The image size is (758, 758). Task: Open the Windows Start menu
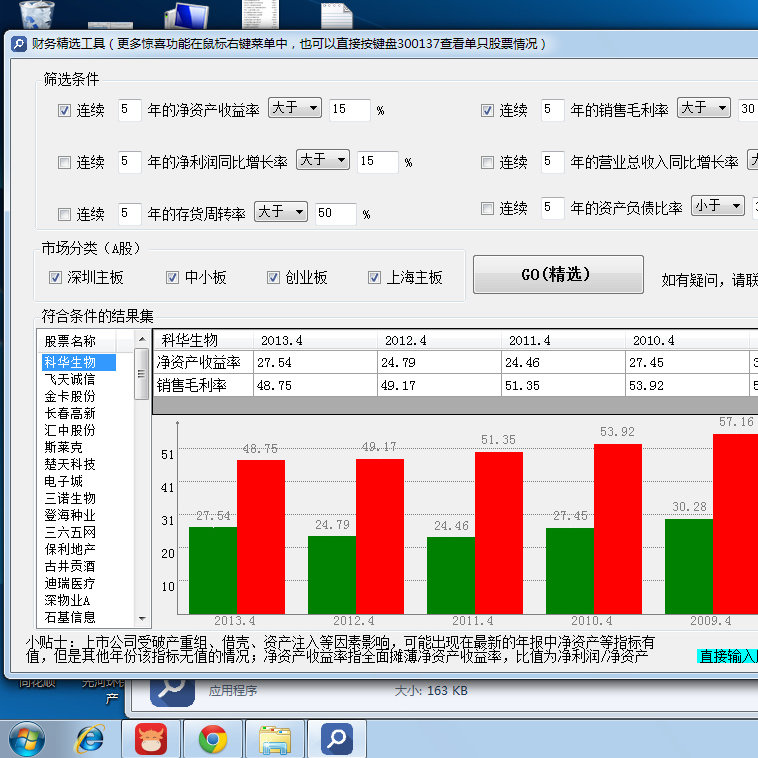pyautogui.click(x=26, y=739)
